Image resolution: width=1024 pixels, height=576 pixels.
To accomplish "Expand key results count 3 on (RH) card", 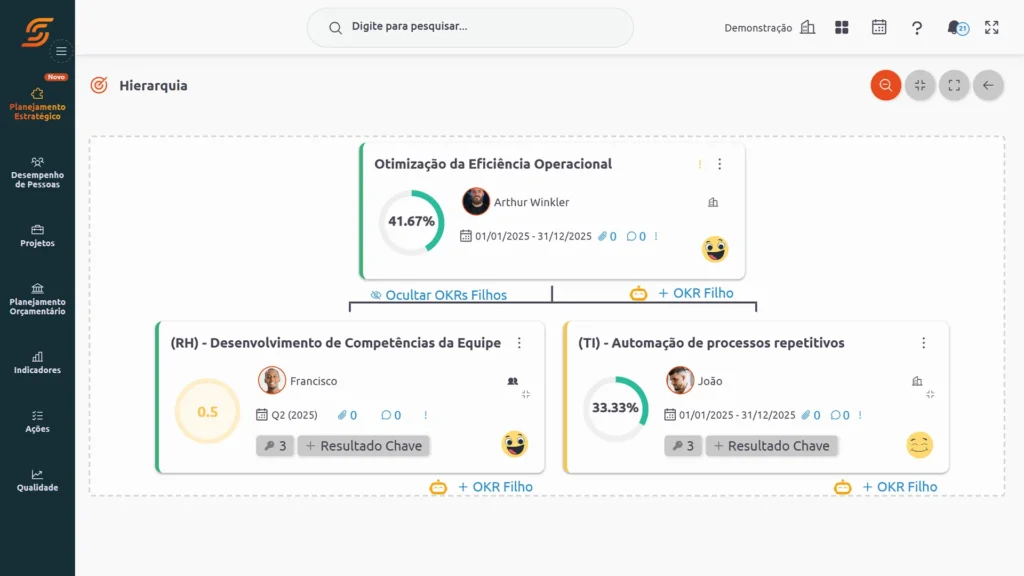I will tap(275, 446).
